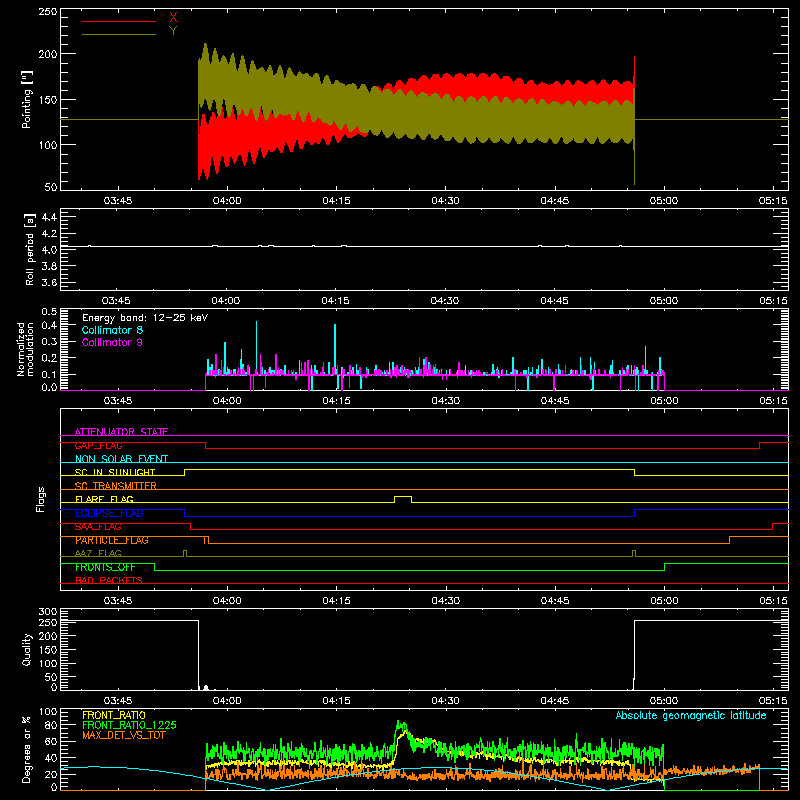Click the red X legend label

(x=173, y=18)
